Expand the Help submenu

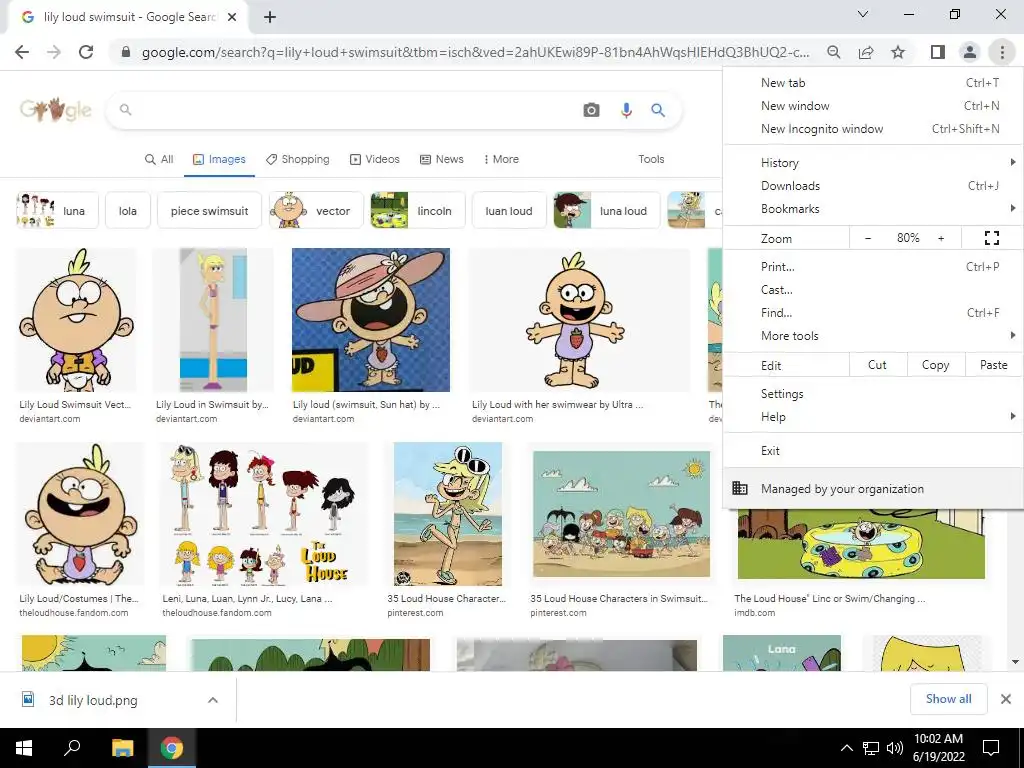point(873,417)
